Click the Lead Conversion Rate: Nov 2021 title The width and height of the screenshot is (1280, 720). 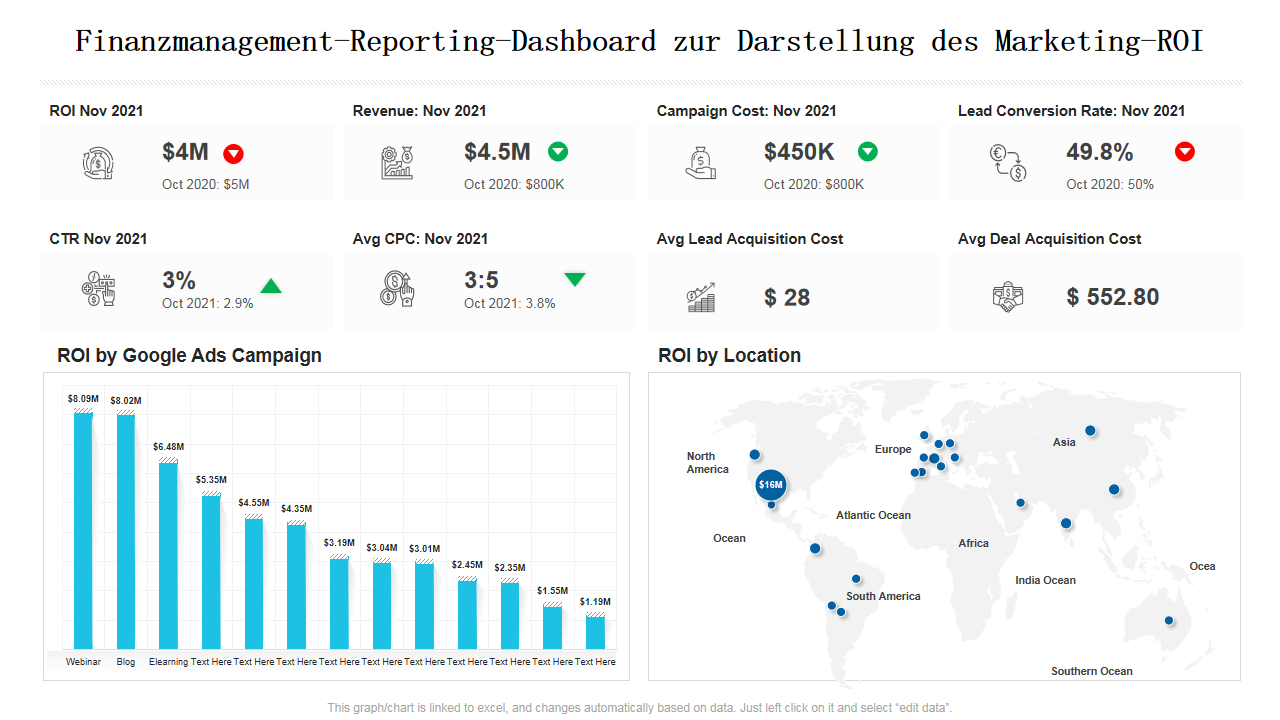point(1072,111)
